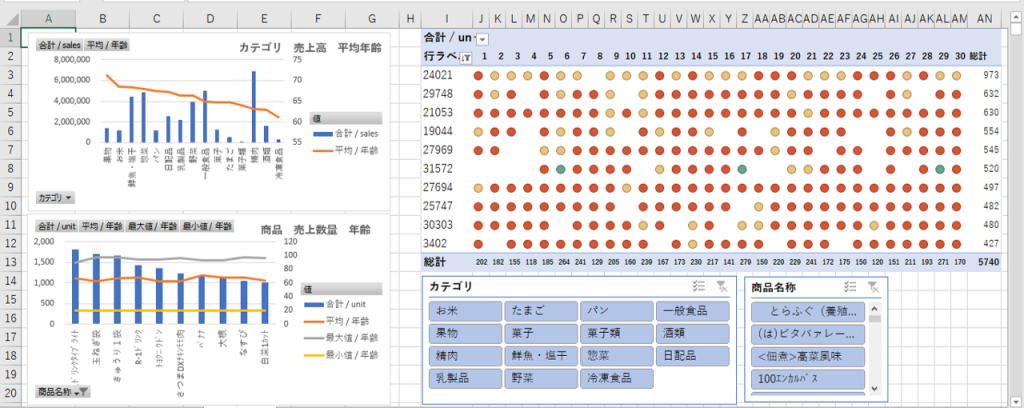The width and height of the screenshot is (1024, 408).
Task: Open the 行ラベル sort and filter button
Action: [x=466, y=57]
